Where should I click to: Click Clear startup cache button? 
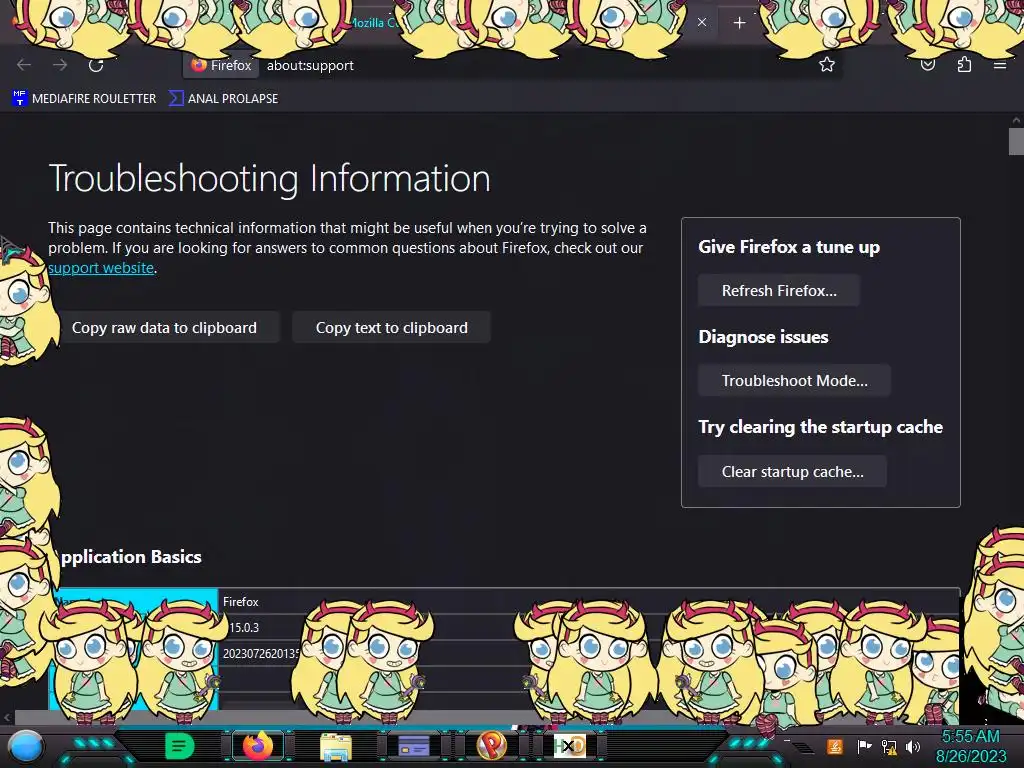pyautogui.click(x=792, y=472)
